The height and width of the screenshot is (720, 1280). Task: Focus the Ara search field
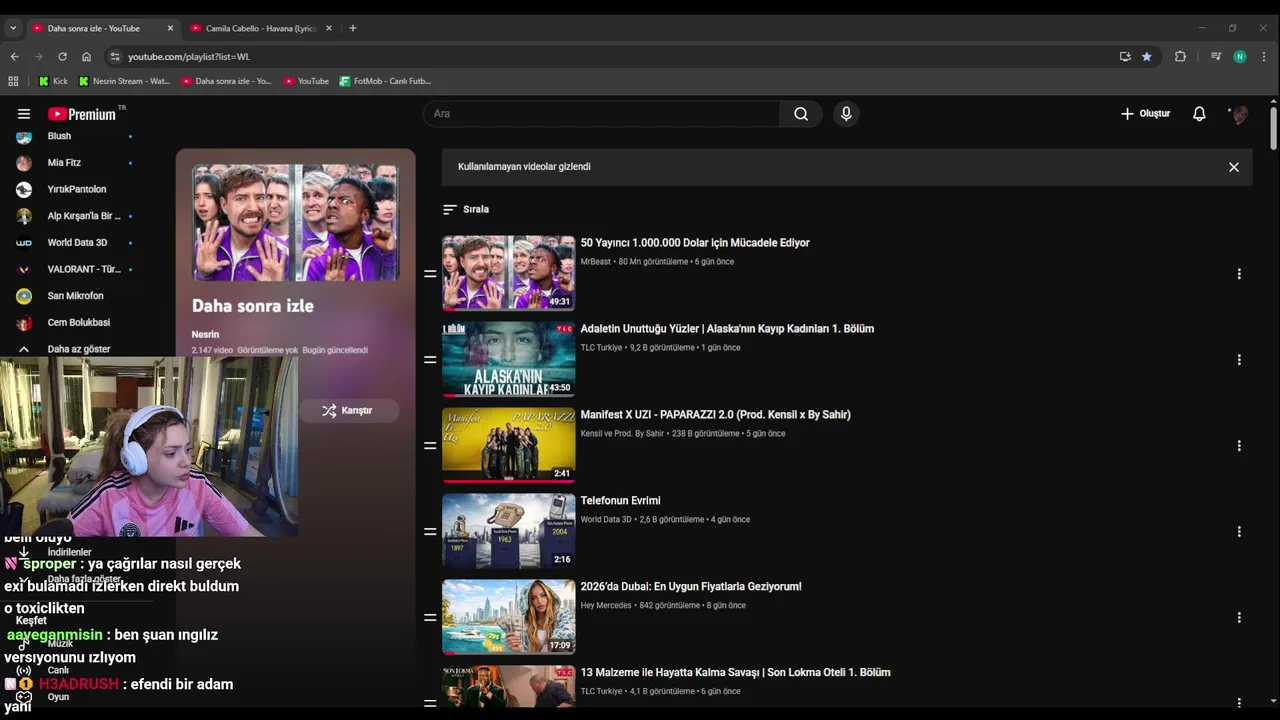(x=602, y=114)
